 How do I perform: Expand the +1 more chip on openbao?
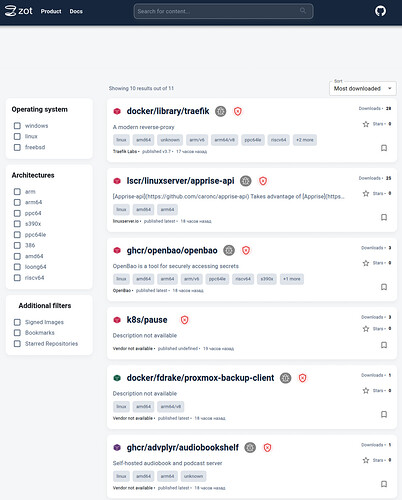(x=292, y=279)
